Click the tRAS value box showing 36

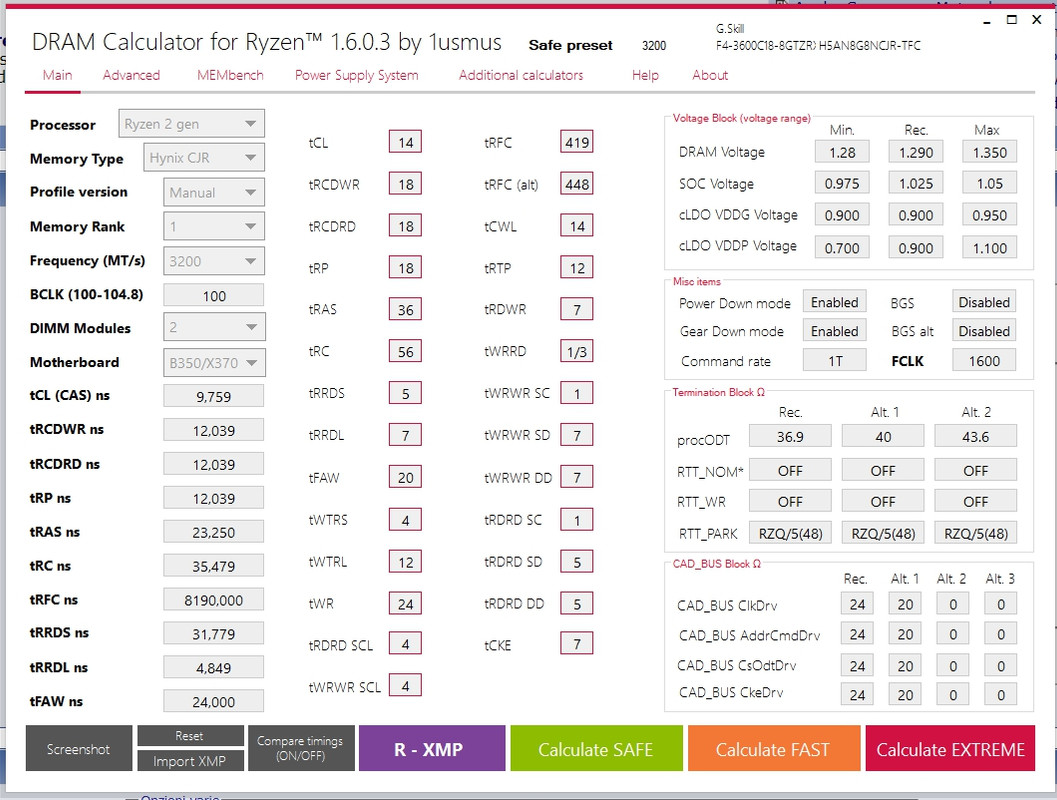(405, 309)
